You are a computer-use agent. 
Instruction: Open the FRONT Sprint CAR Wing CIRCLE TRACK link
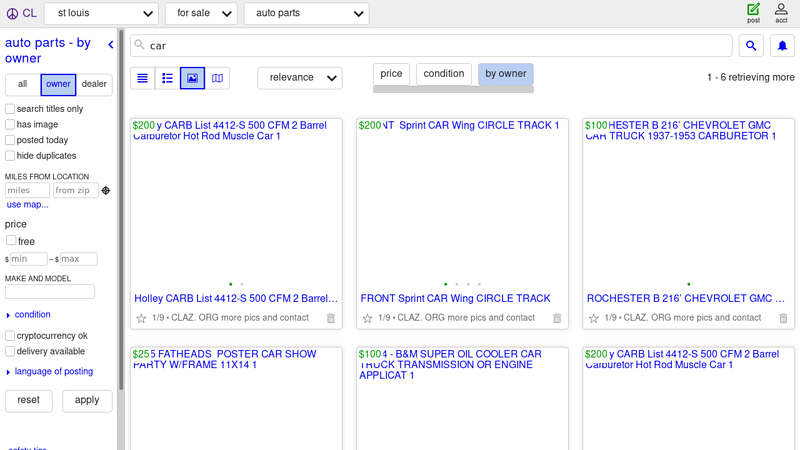(456, 298)
